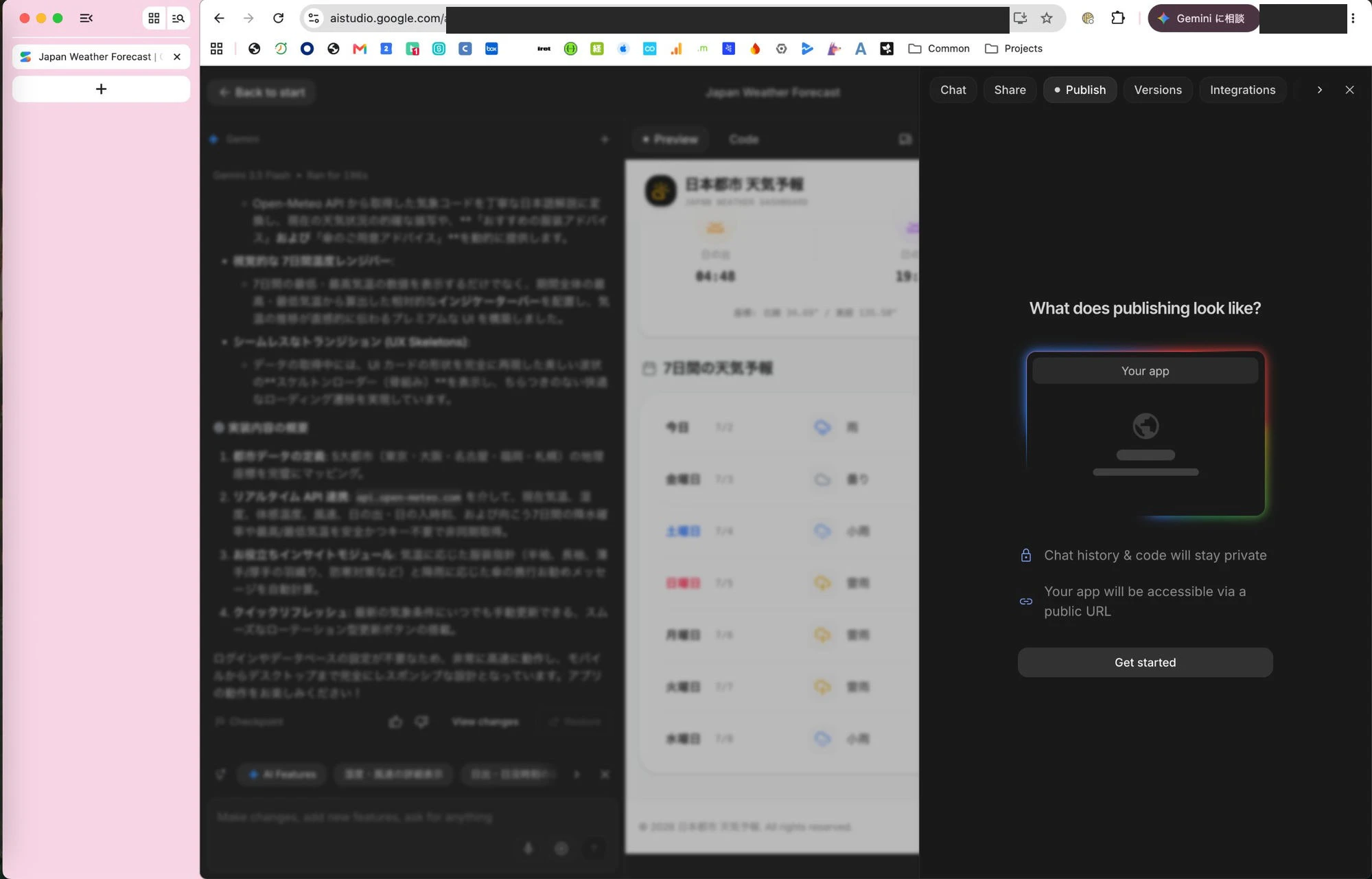Image resolution: width=1372 pixels, height=879 pixels.
Task: Go back to the previous page
Action: 219,19
